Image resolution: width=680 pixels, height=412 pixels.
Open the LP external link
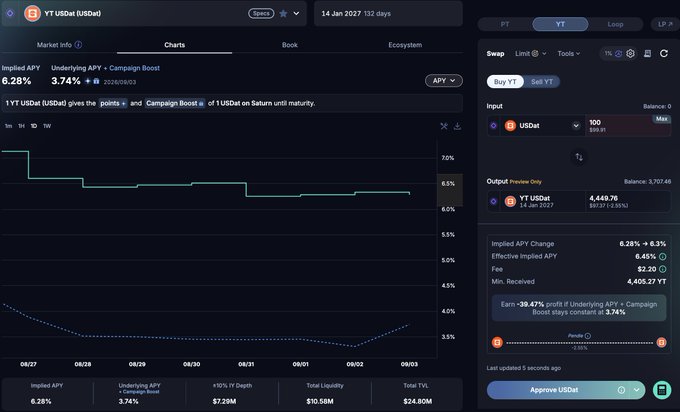coord(665,24)
